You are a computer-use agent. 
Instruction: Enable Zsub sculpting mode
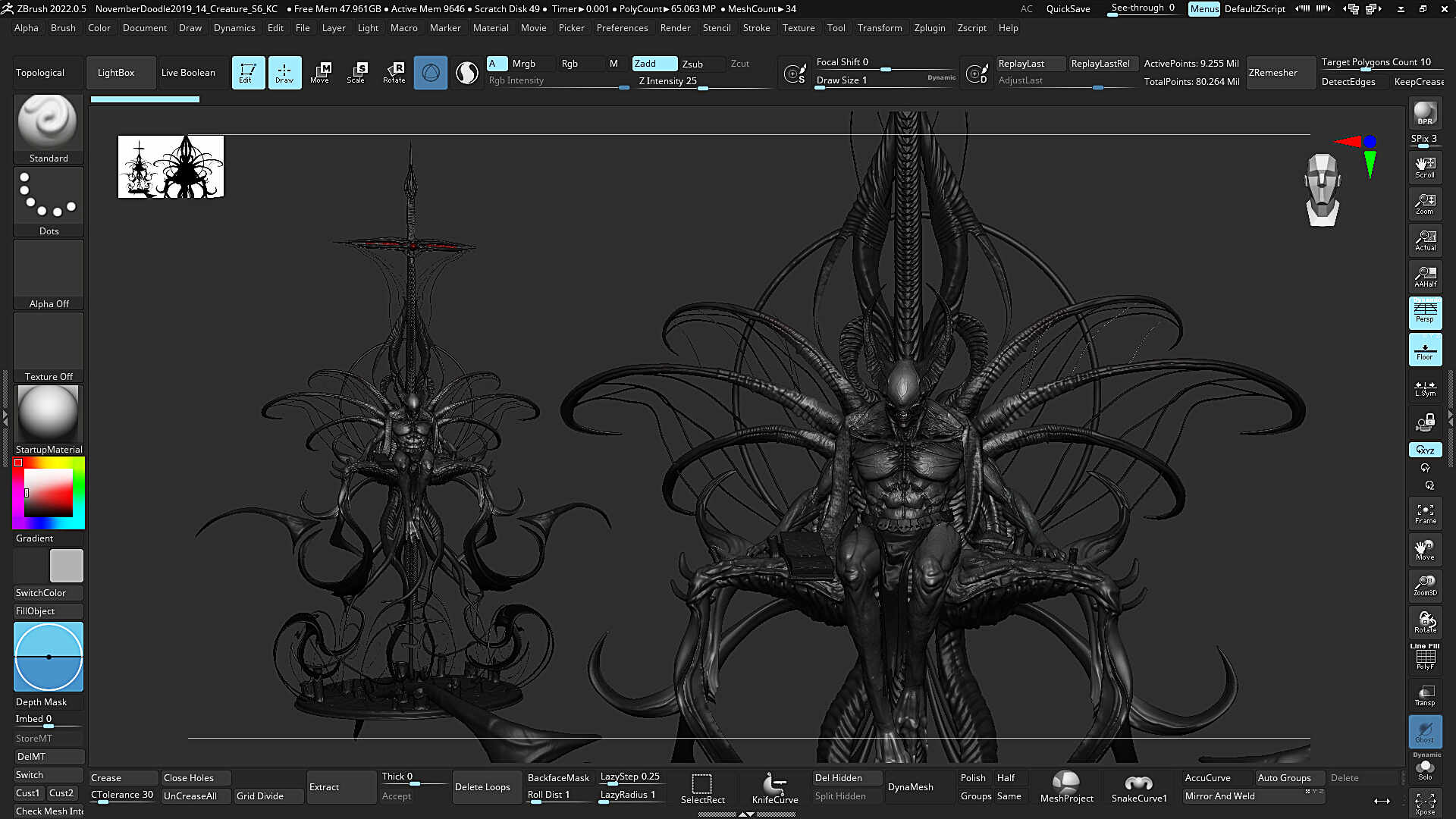click(x=693, y=64)
